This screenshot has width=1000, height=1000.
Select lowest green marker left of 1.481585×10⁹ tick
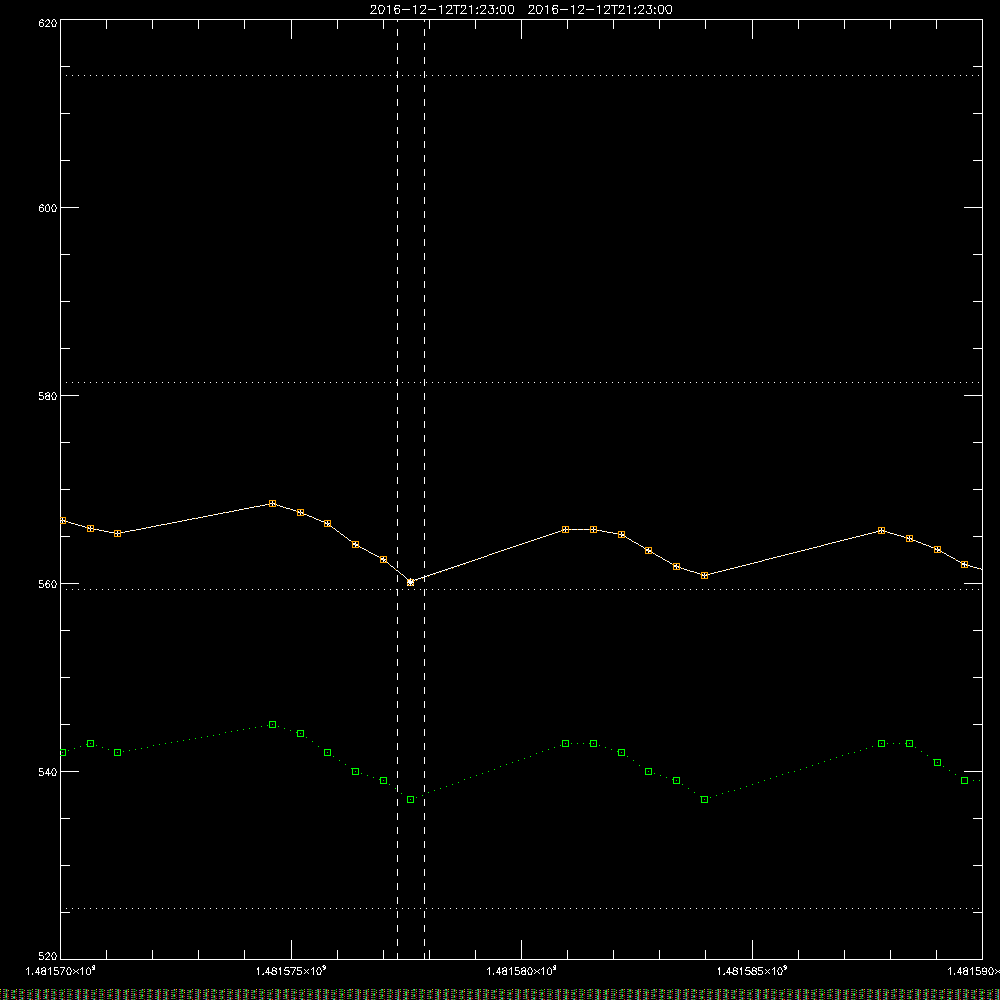(x=705, y=800)
